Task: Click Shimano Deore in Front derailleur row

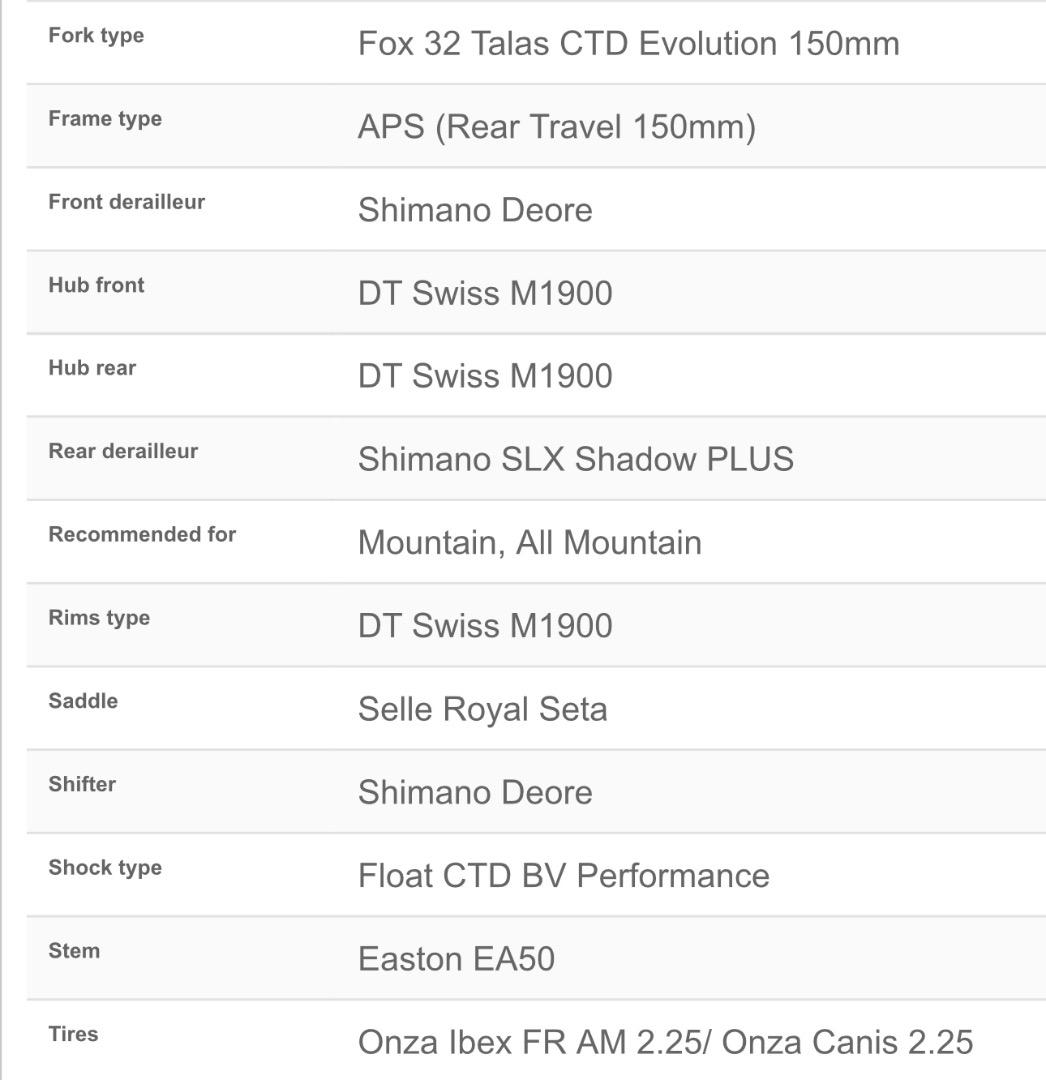Action: click(x=475, y=210)
